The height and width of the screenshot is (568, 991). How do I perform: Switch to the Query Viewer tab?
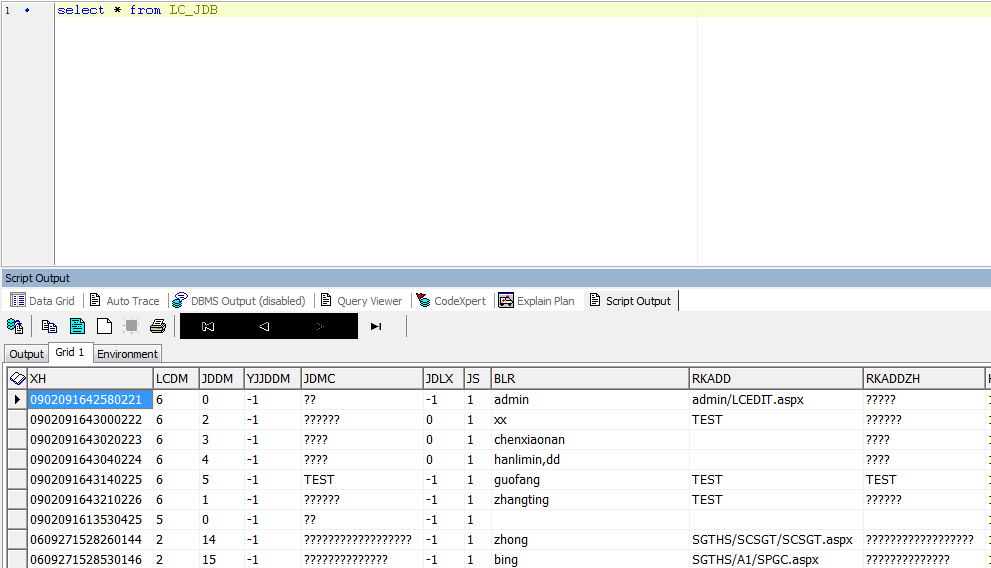[x=361, y=300]
